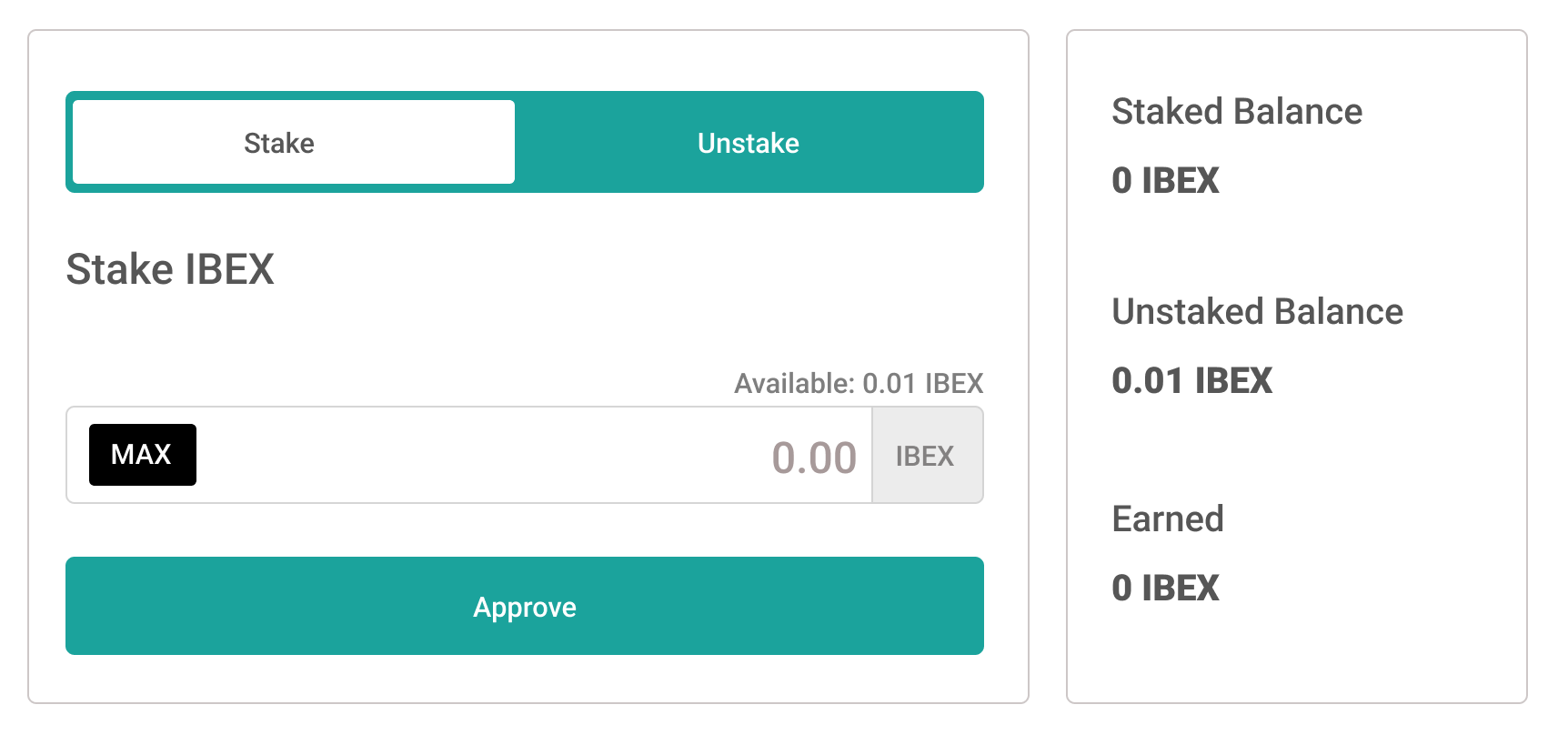The height and width of the screenshot is (735, 1568).
Task: Click the word IBEX in Stake IBEX heading
Action: tap(229, 269)
